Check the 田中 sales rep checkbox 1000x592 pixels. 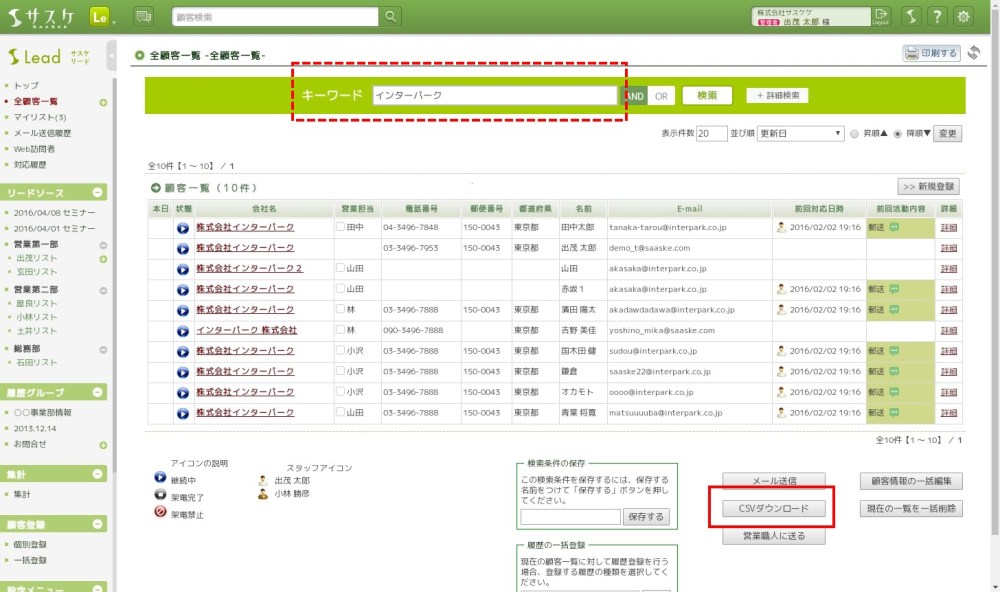pos(341,227)
